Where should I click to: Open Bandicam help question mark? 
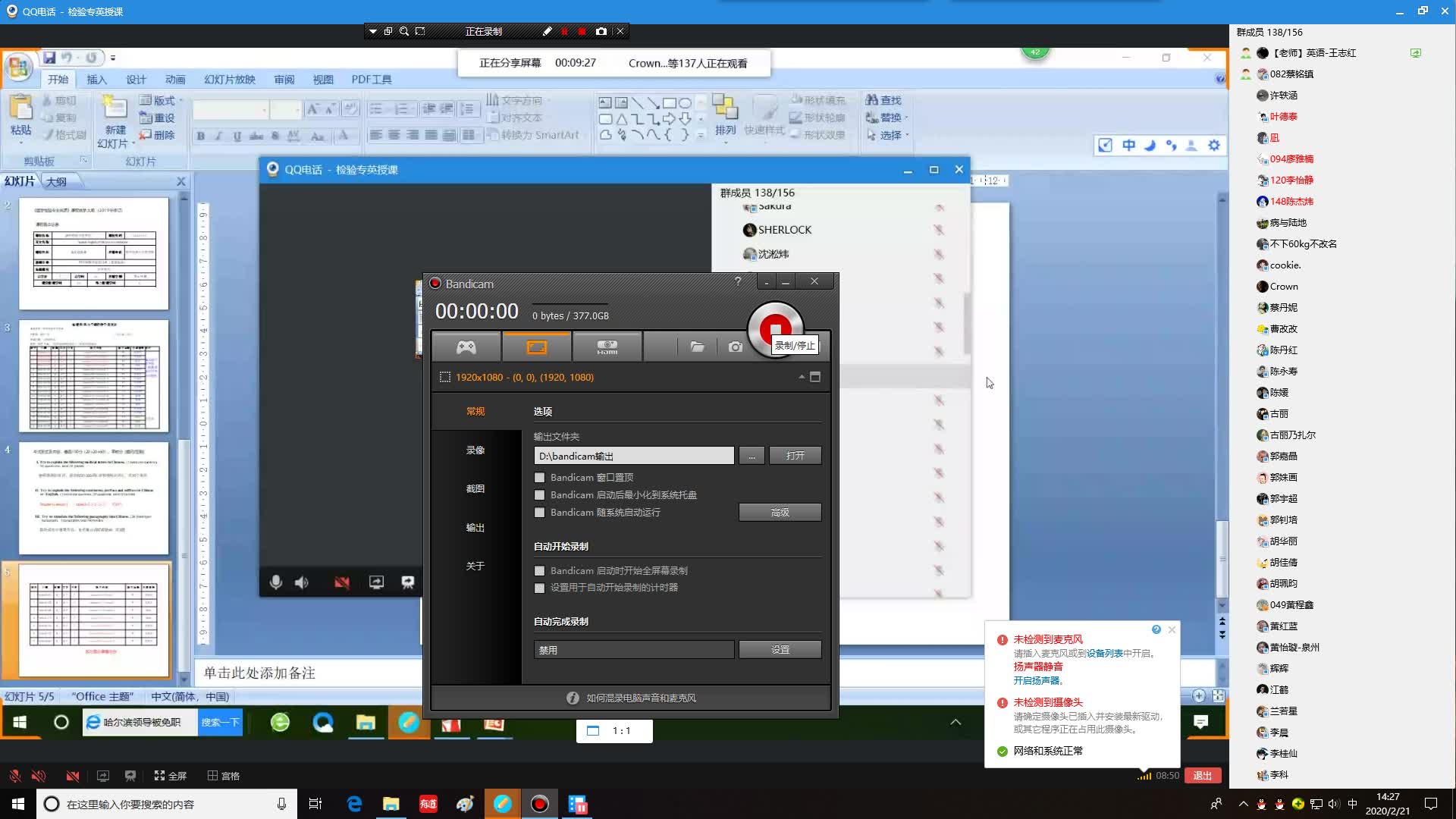738,281
